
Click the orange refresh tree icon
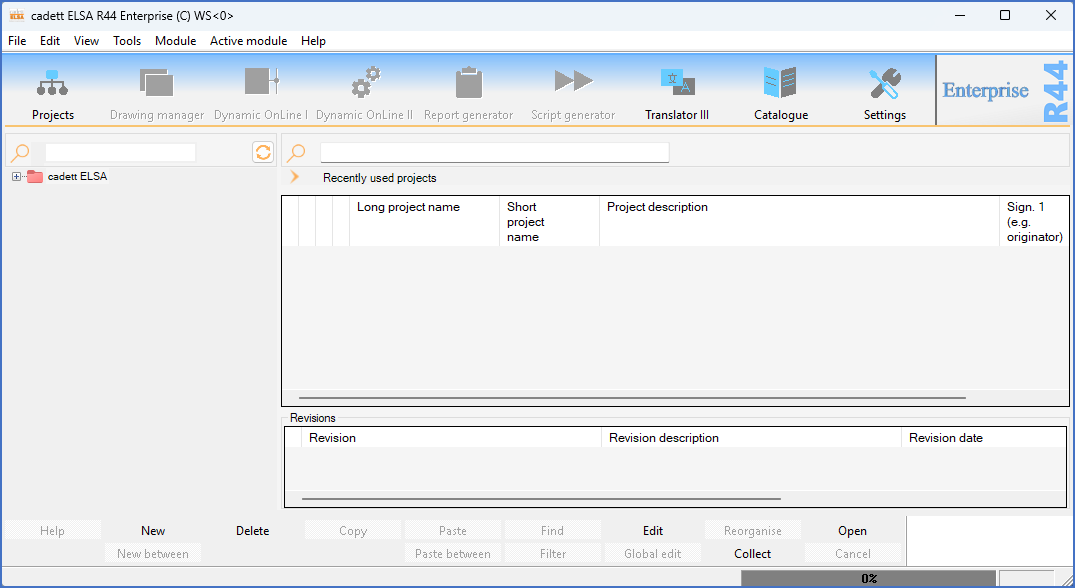point(263,152)
